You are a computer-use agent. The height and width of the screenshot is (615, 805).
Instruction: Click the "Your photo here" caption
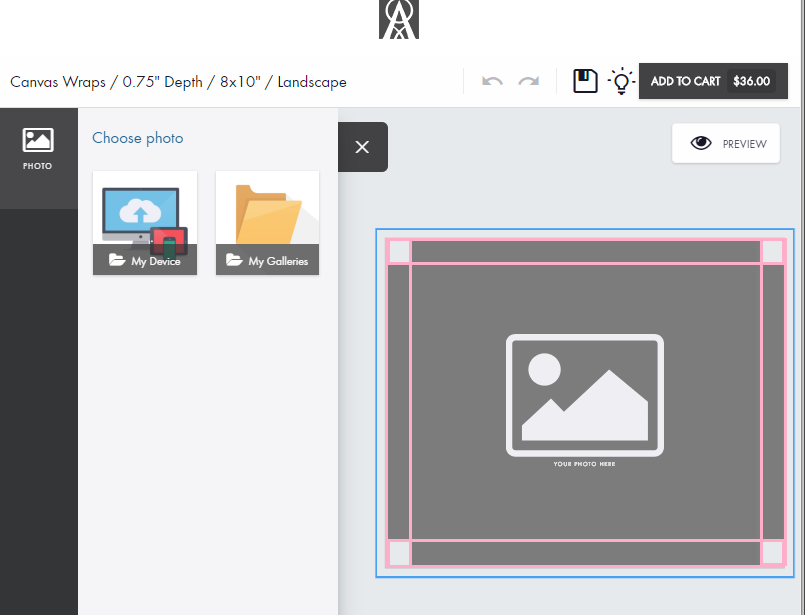pos(584,464)
